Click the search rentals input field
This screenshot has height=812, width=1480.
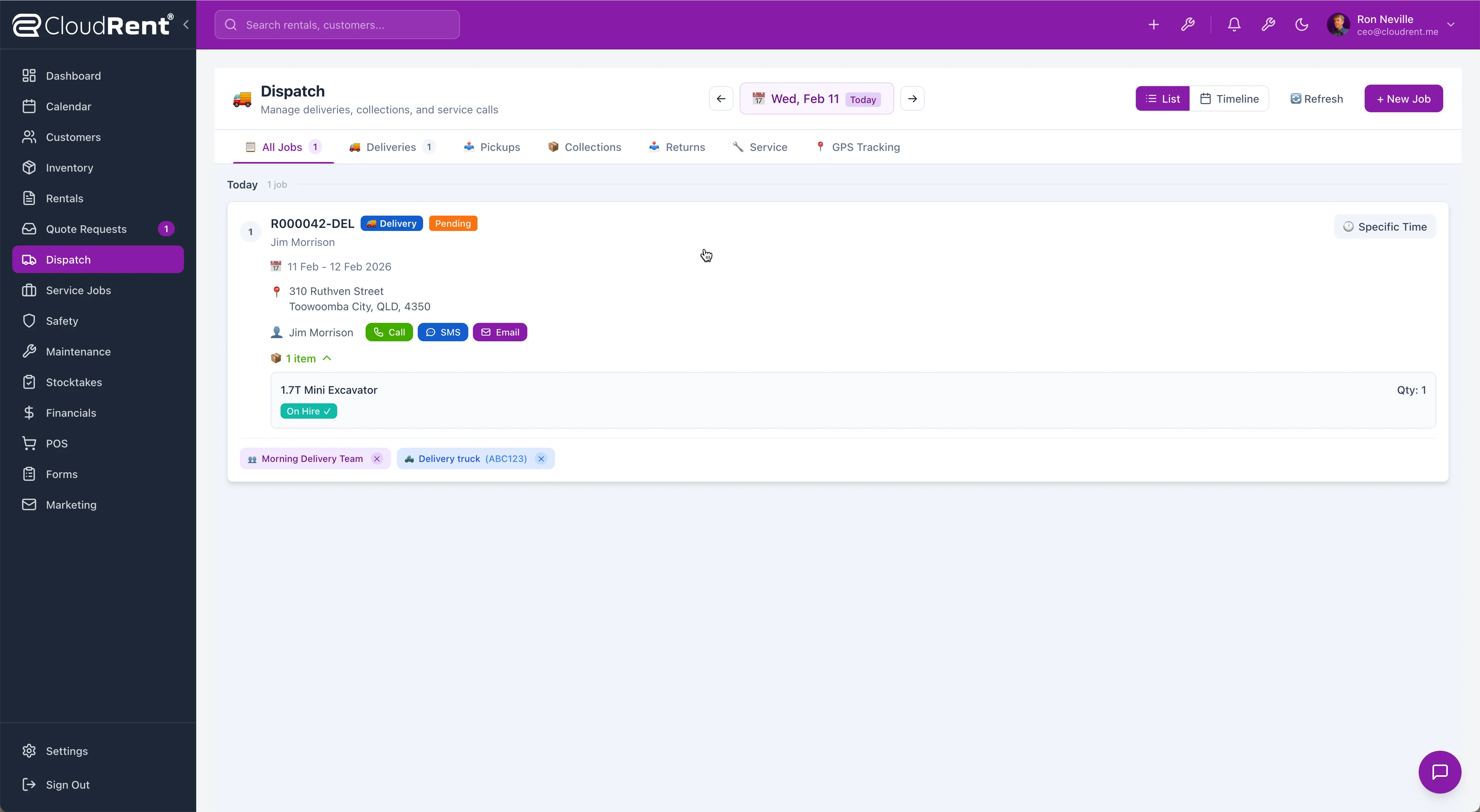[x=337, y=24]
